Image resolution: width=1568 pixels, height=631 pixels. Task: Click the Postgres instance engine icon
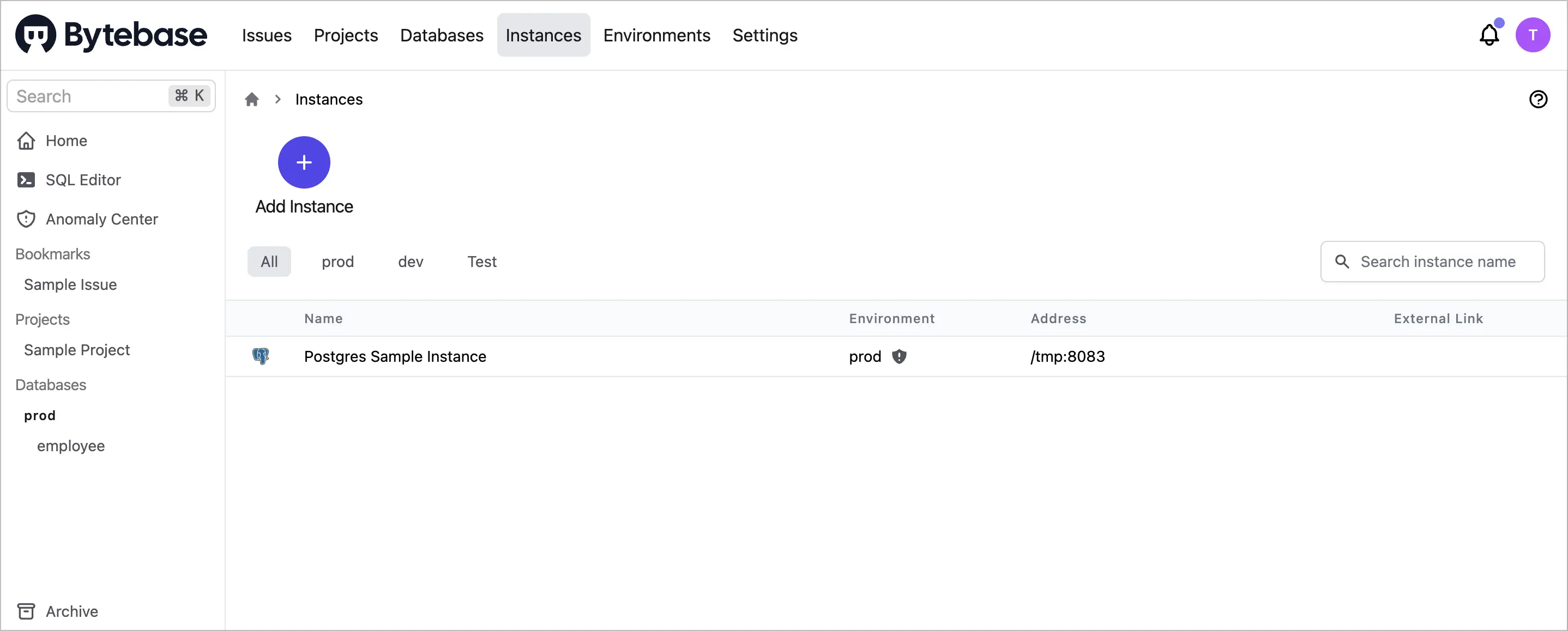[261, 356]
